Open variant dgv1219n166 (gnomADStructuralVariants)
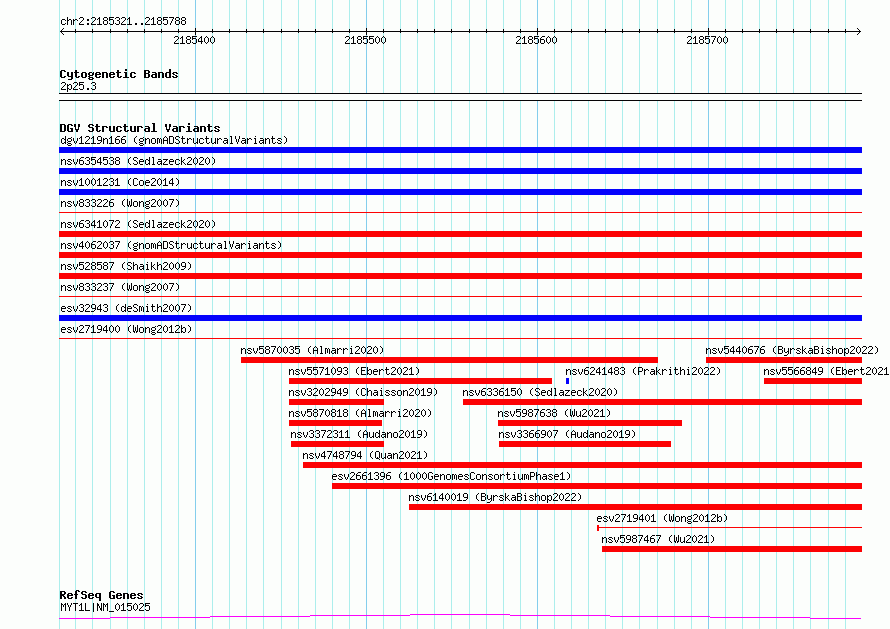 coord(174,140)
